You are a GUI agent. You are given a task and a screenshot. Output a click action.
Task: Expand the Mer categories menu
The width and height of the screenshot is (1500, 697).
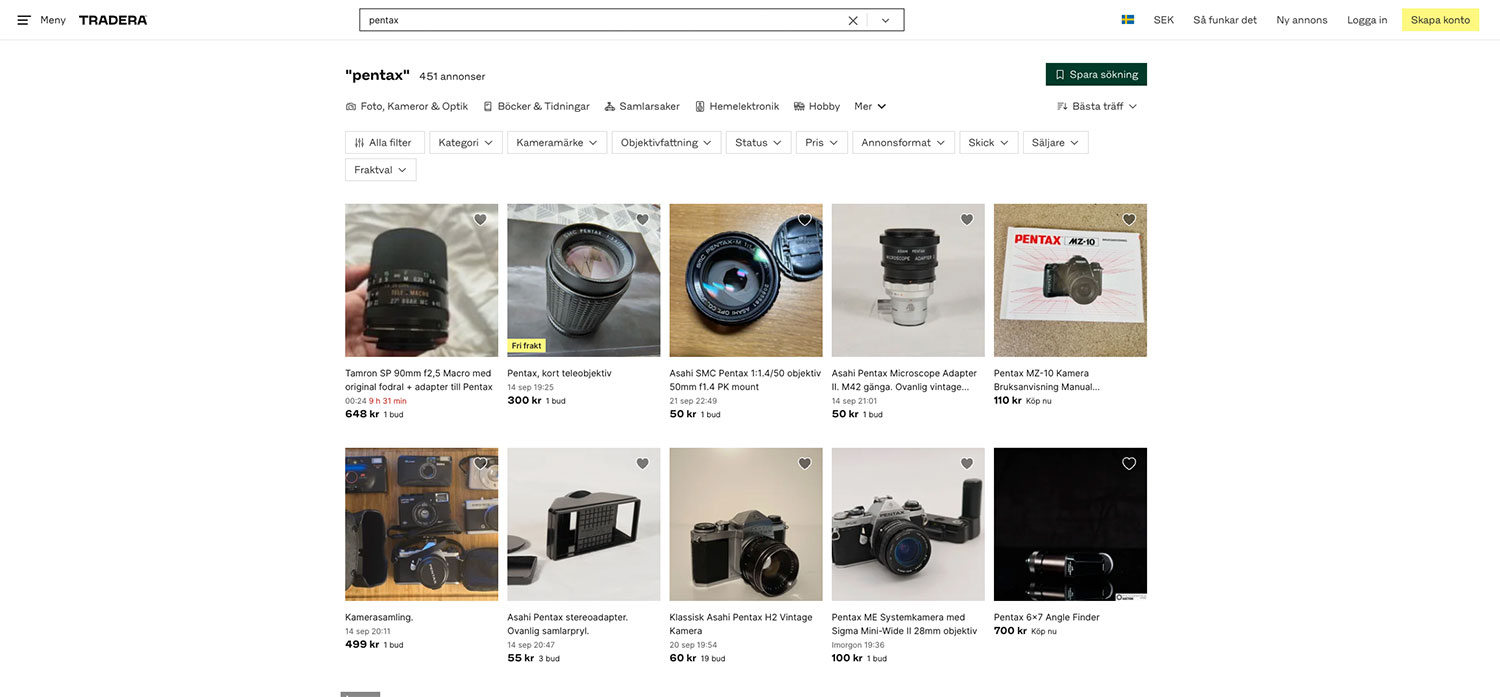870,106
